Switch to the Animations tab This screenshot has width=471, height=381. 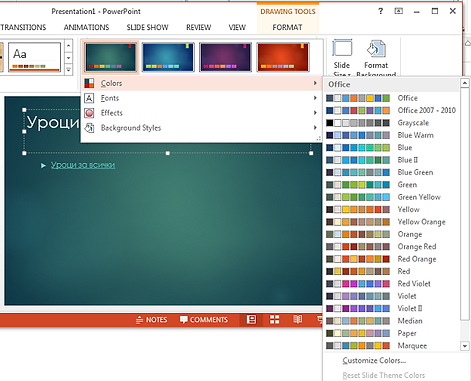(86, 27)
